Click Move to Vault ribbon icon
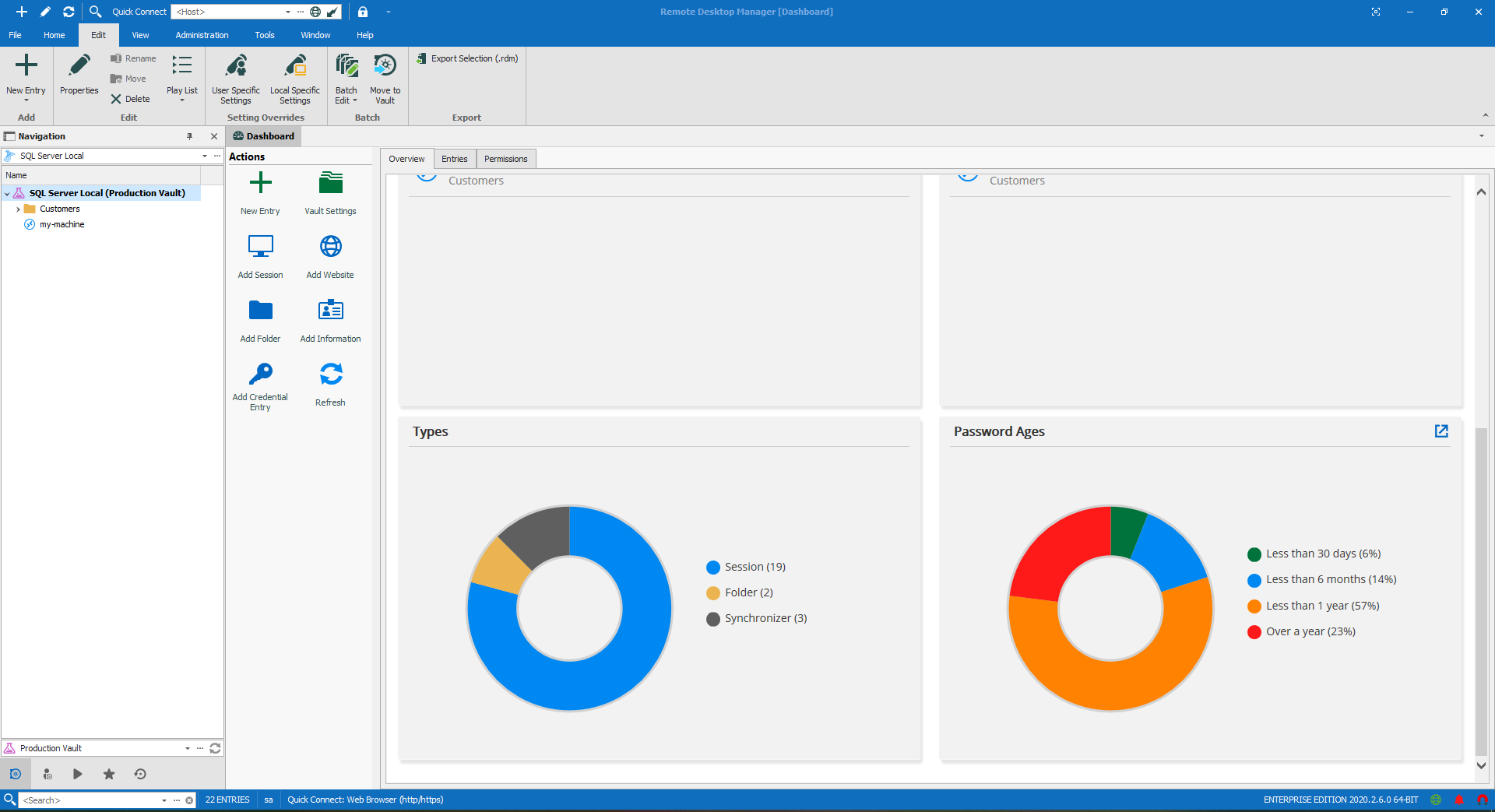 click(385, 67)
